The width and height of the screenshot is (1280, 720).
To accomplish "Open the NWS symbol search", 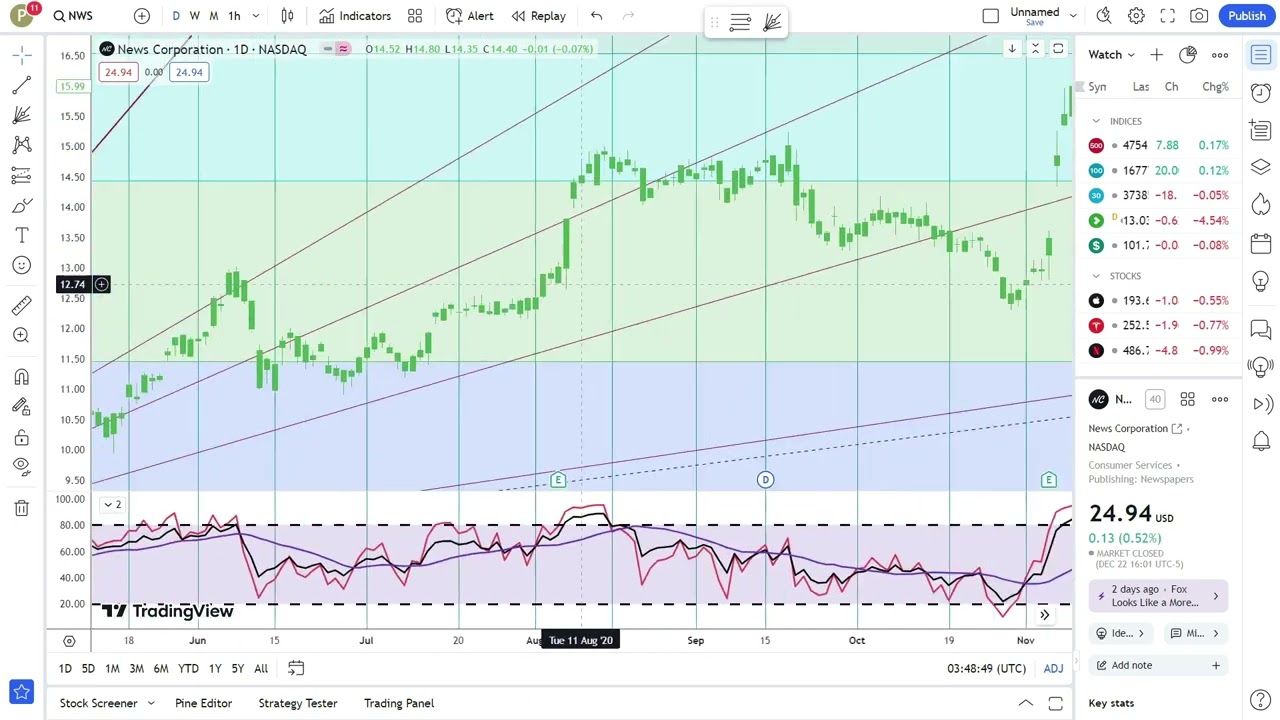I will (x=73, y=16).
